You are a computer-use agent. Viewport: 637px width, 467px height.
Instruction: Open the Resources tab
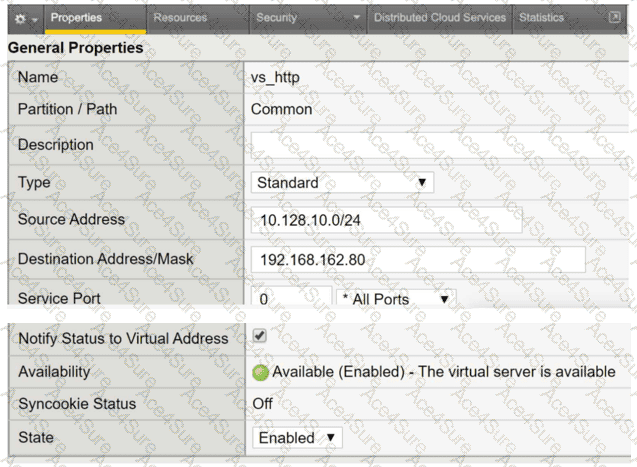point(180,18)
